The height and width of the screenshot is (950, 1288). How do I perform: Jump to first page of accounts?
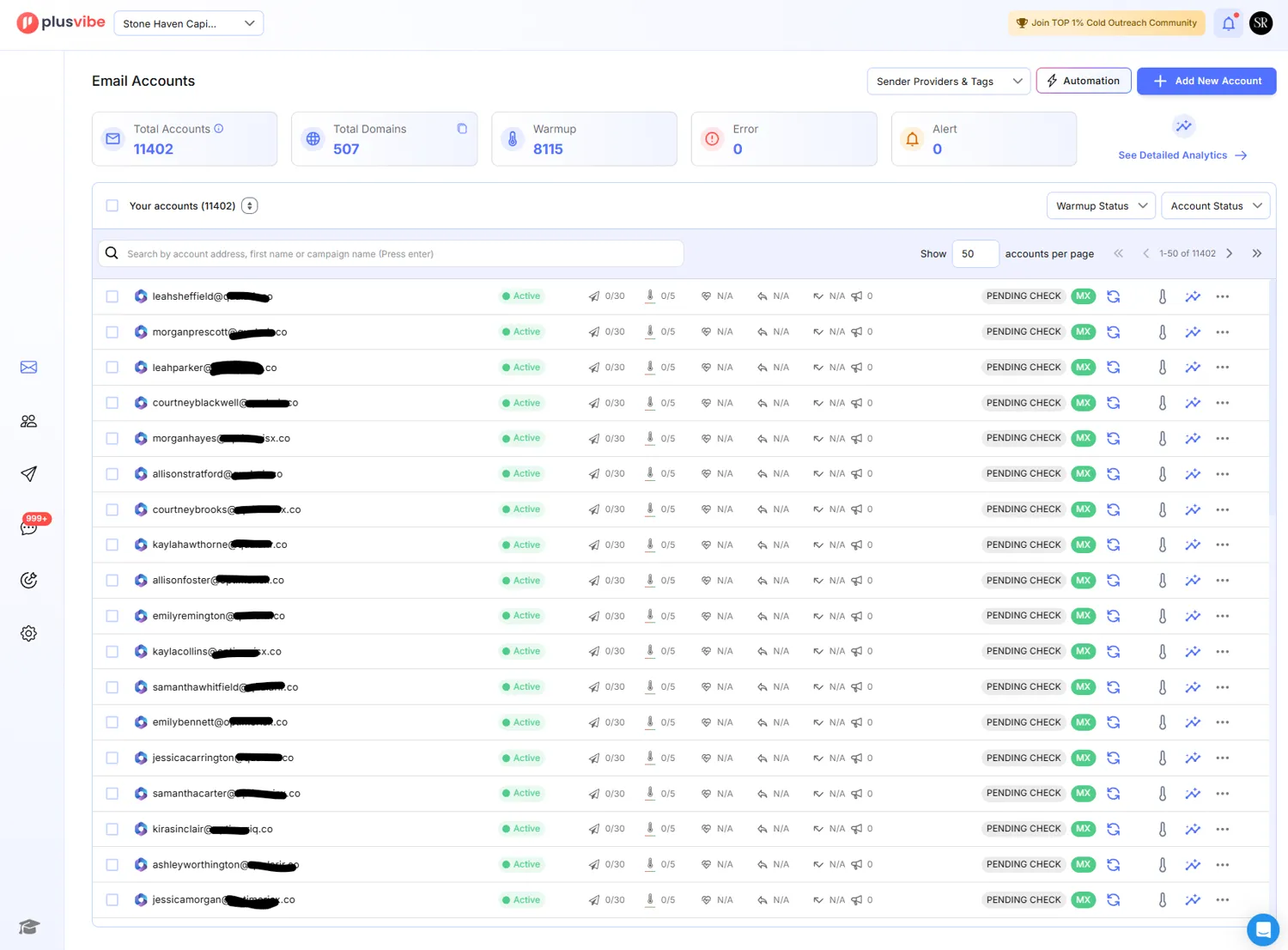(x=1118, y=254)
